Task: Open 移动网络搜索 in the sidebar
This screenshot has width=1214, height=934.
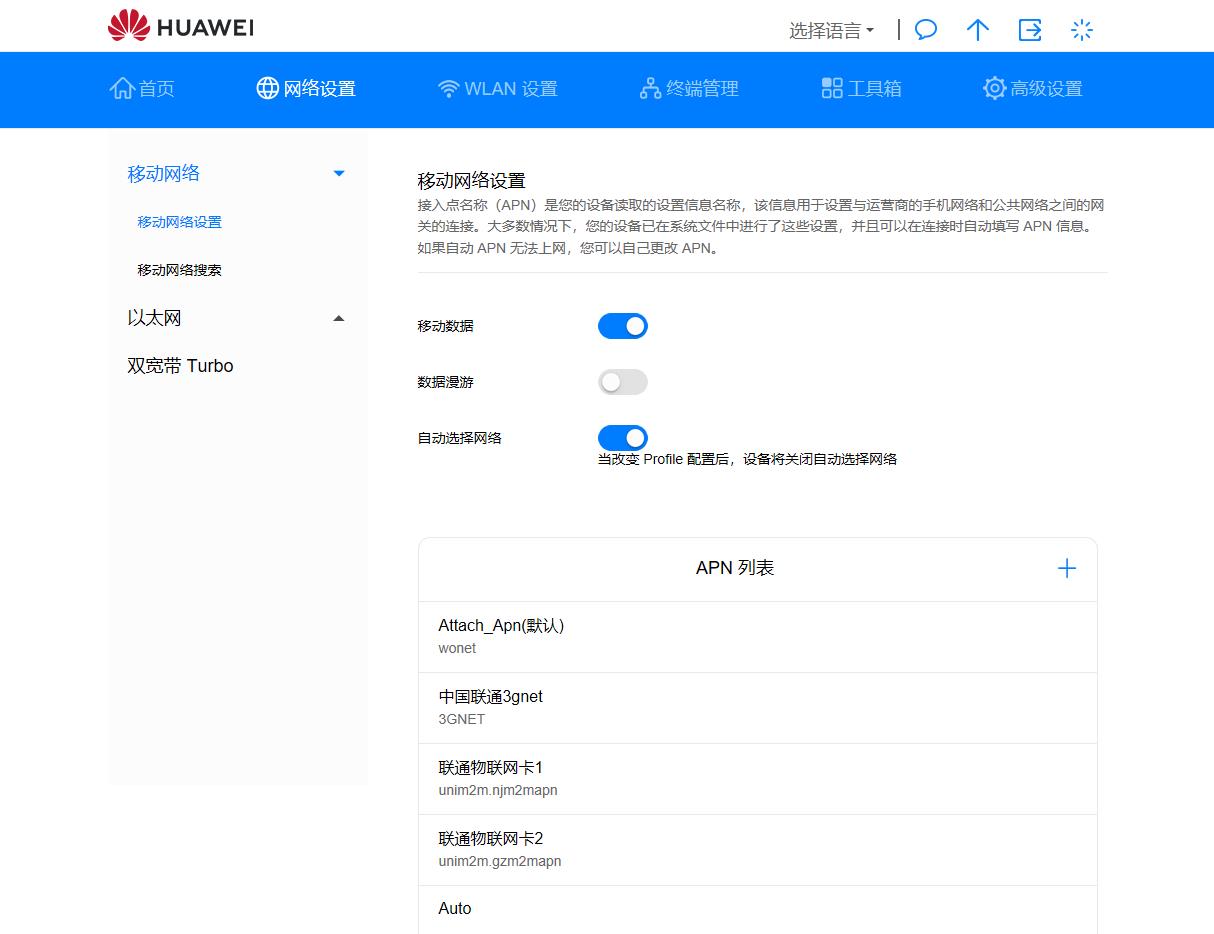Action: pyautogui.click(x=180, y=269)
